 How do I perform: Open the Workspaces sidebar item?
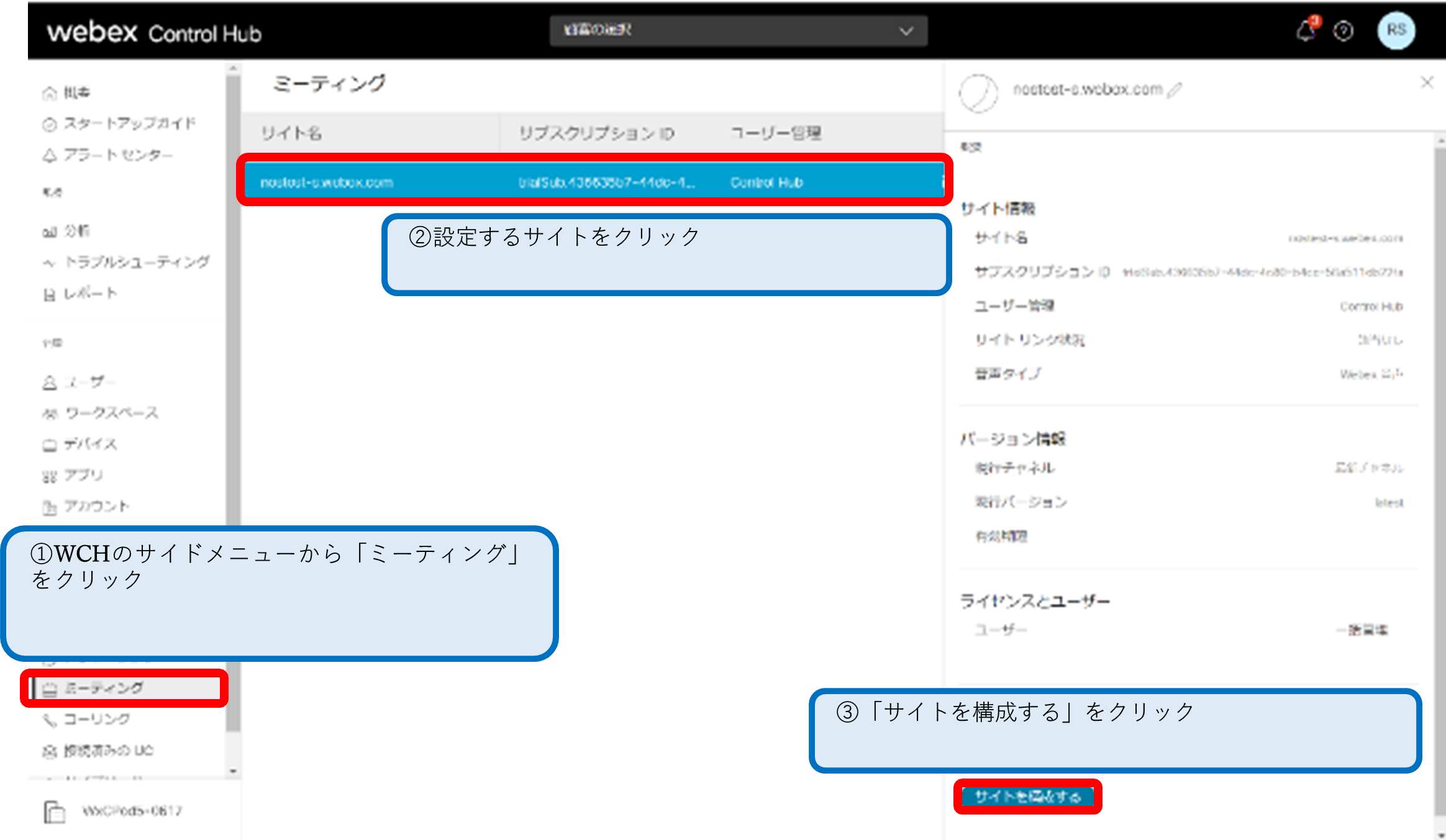(100, 413)
